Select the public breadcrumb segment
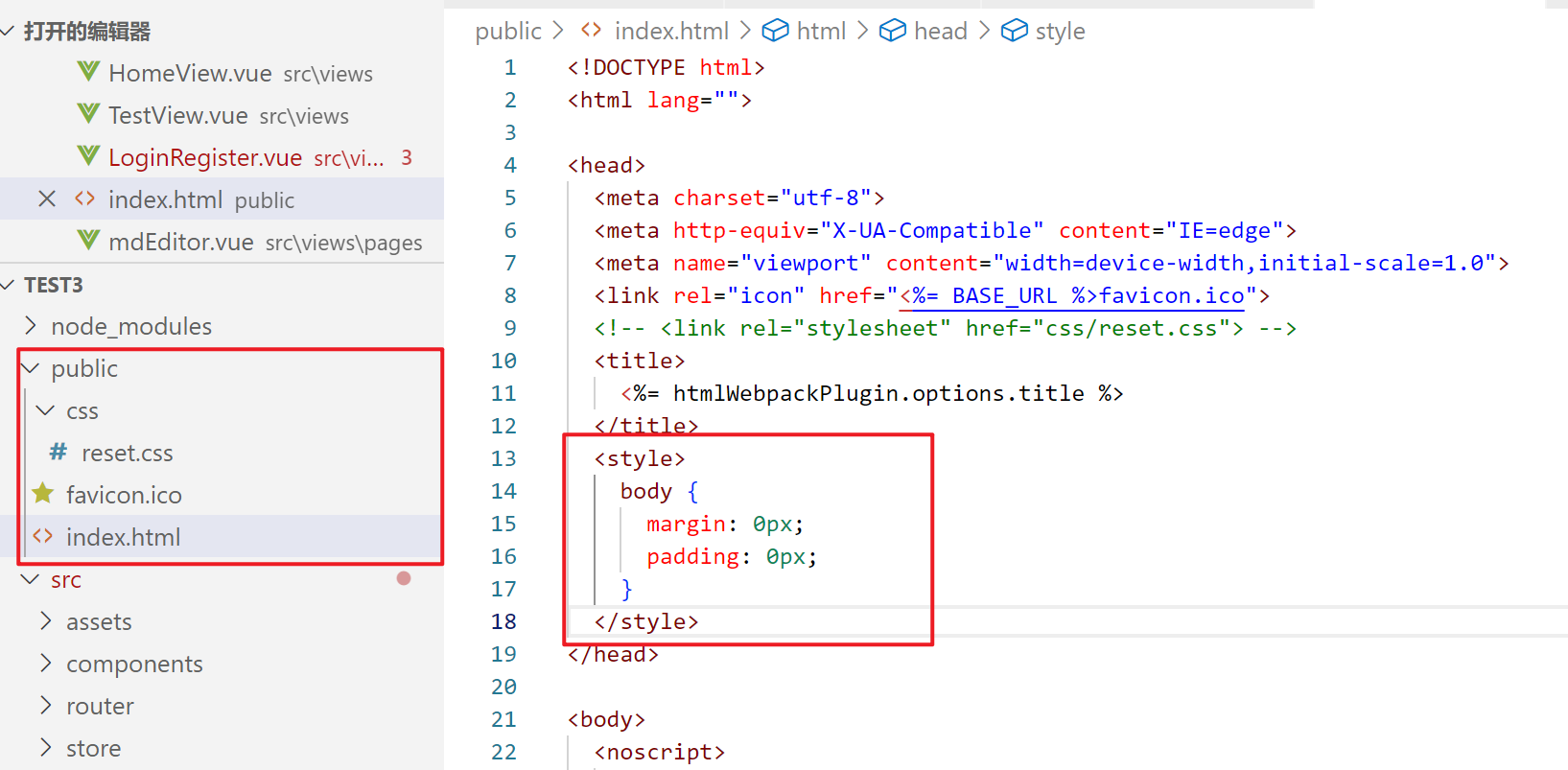 (x=507, y=31)
